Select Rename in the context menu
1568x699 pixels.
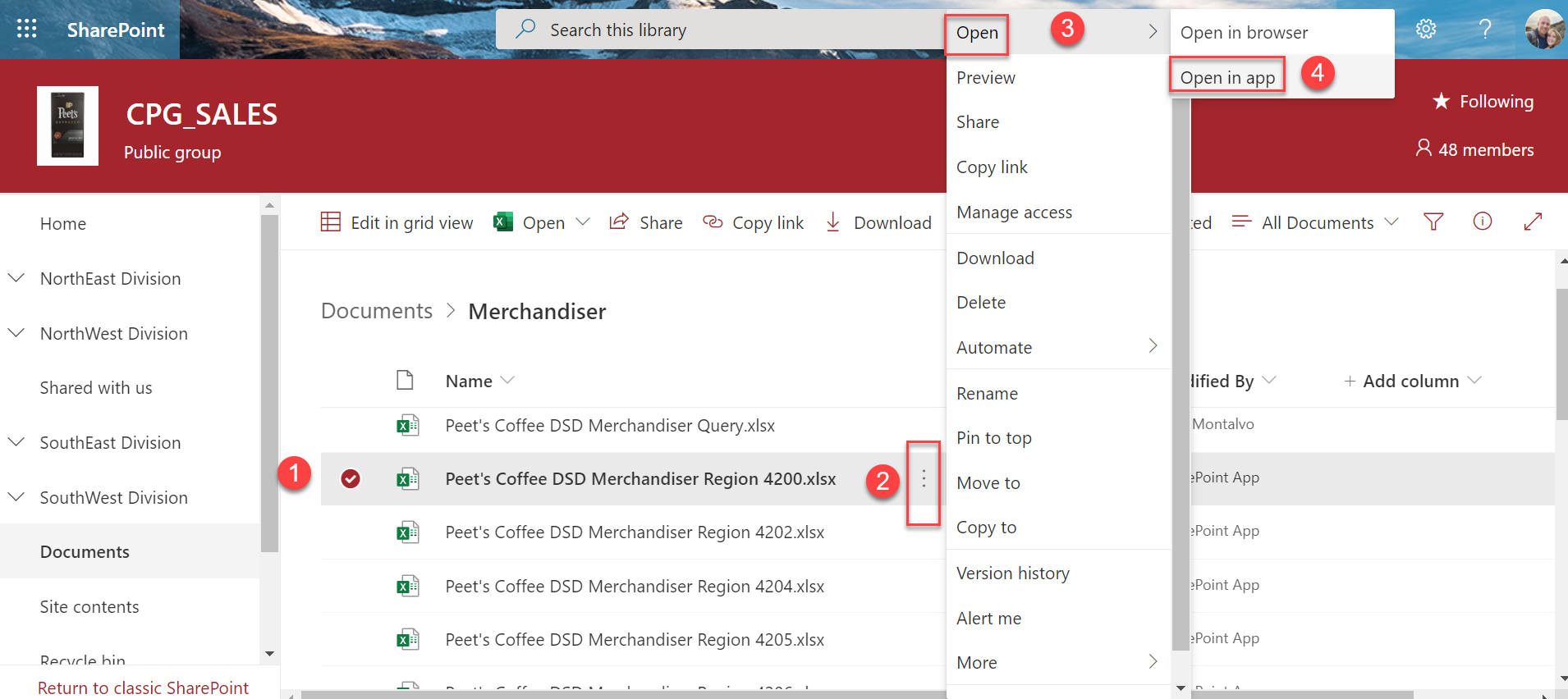[1058, 393]
